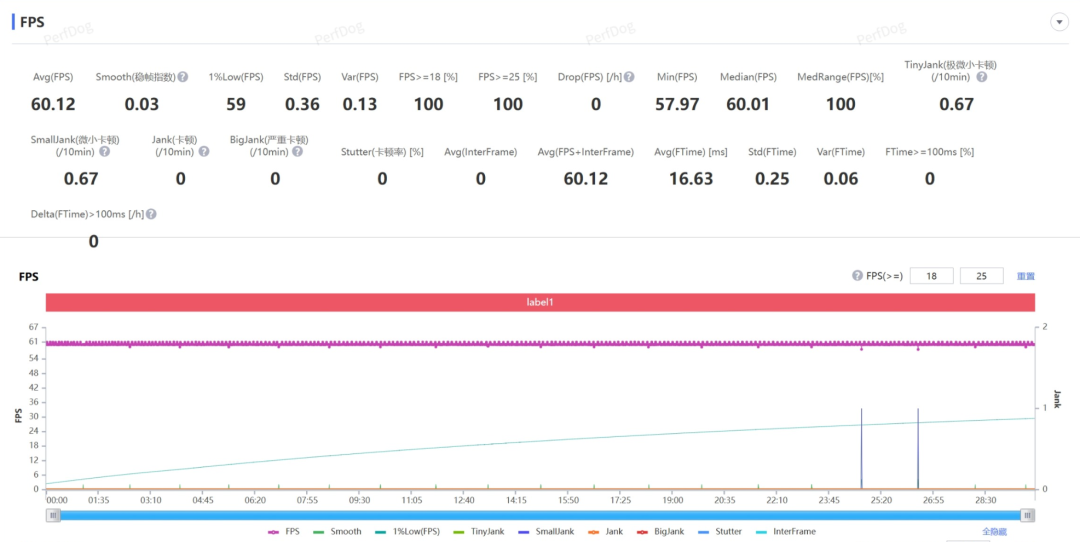Toggle 1%Low(FPS) series in the legend
The height and width of the screenshot is (542, 1080).
[x=407, y=532]
